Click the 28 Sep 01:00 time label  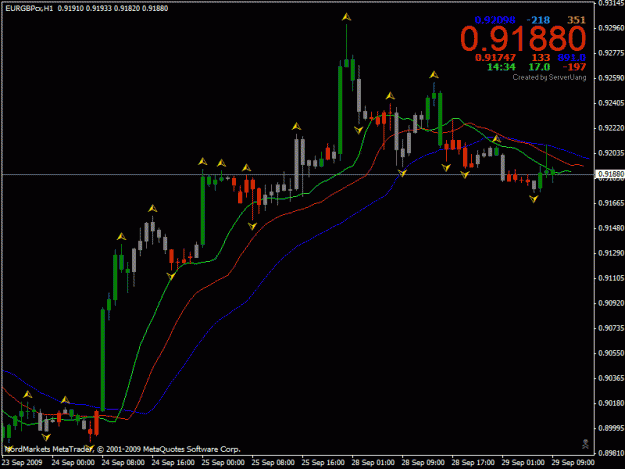[373, 463]
